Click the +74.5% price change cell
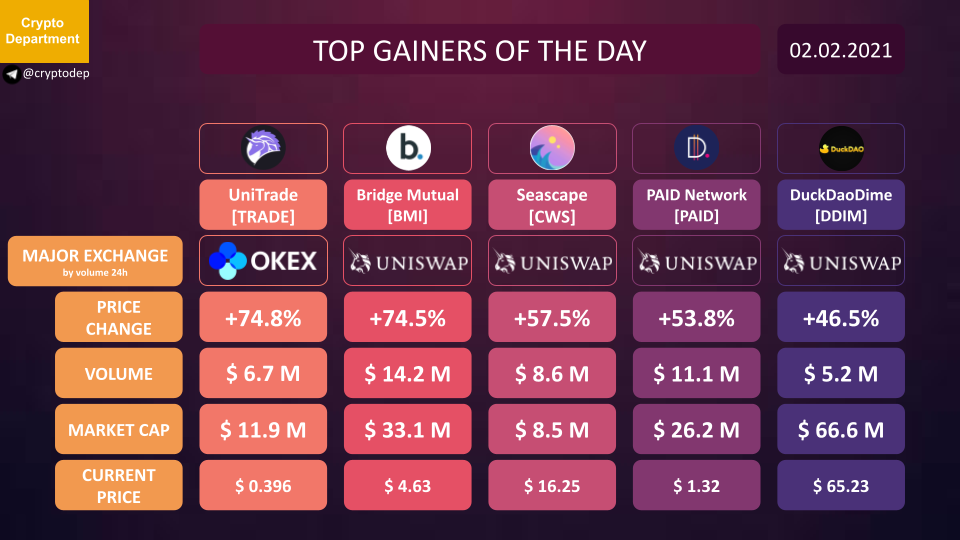 [408, 317]
